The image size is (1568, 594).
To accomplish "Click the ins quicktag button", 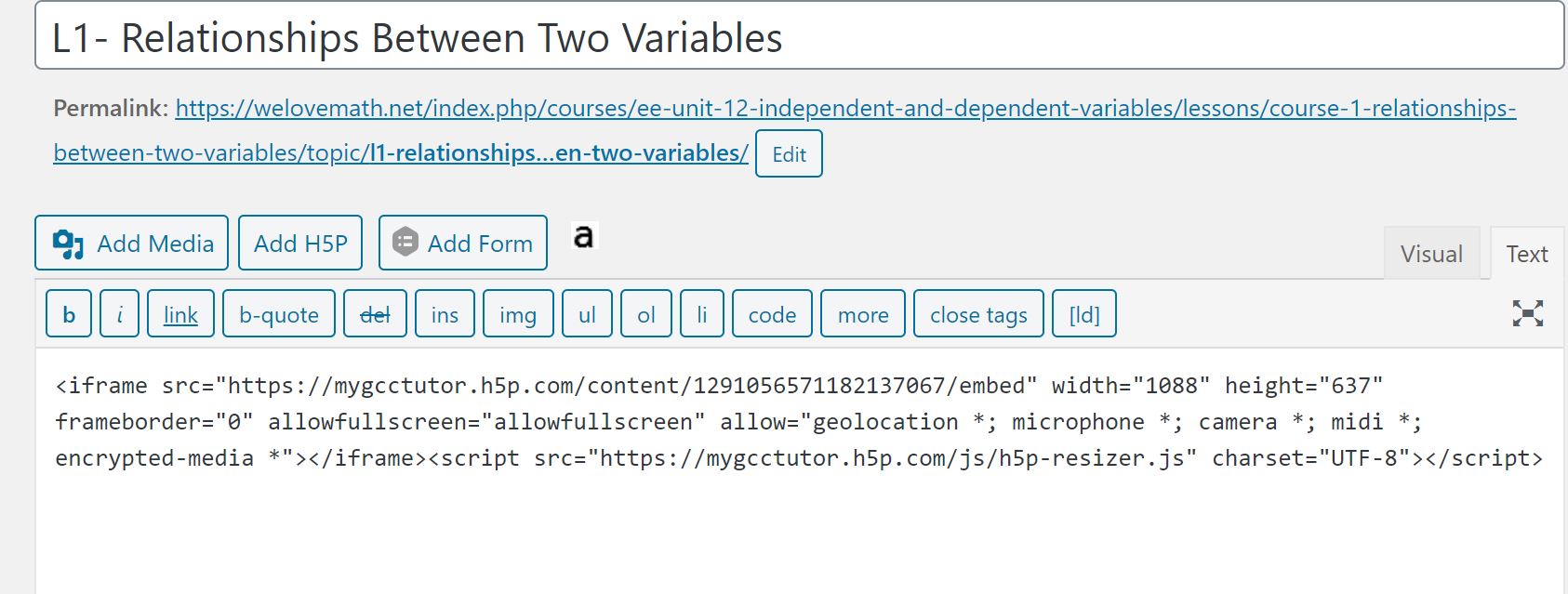I will 445,314.
